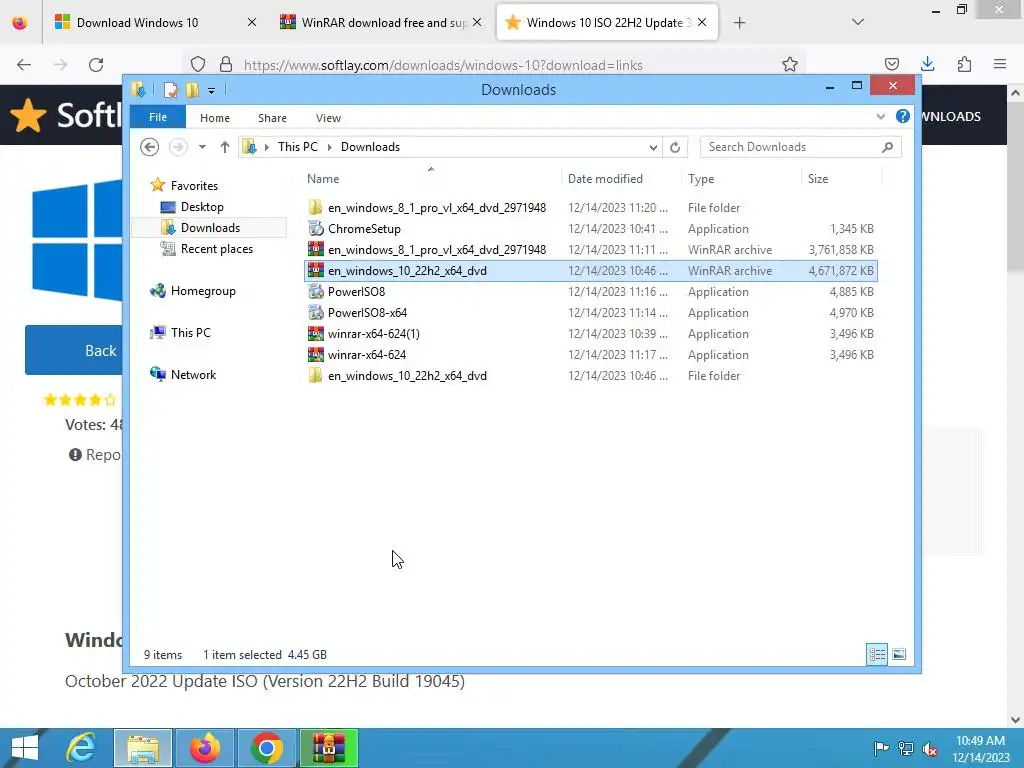This screenshot has height=768, width=1024.
Task: Click the Properties icon in quick access toolbar
Action: coord(170,89)
